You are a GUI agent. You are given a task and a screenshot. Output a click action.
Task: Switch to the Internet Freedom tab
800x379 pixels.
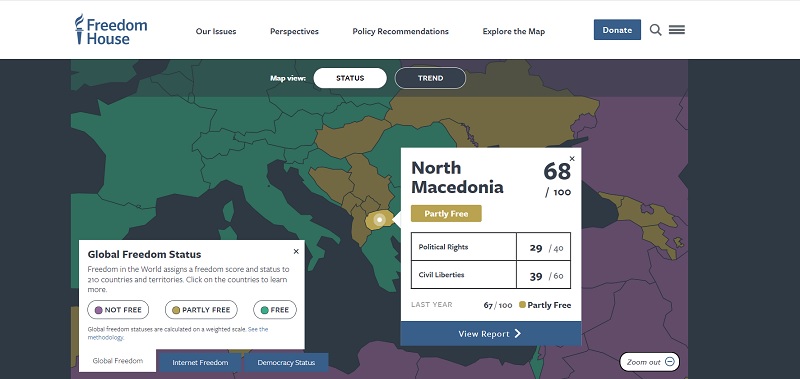tap(200, 363)
